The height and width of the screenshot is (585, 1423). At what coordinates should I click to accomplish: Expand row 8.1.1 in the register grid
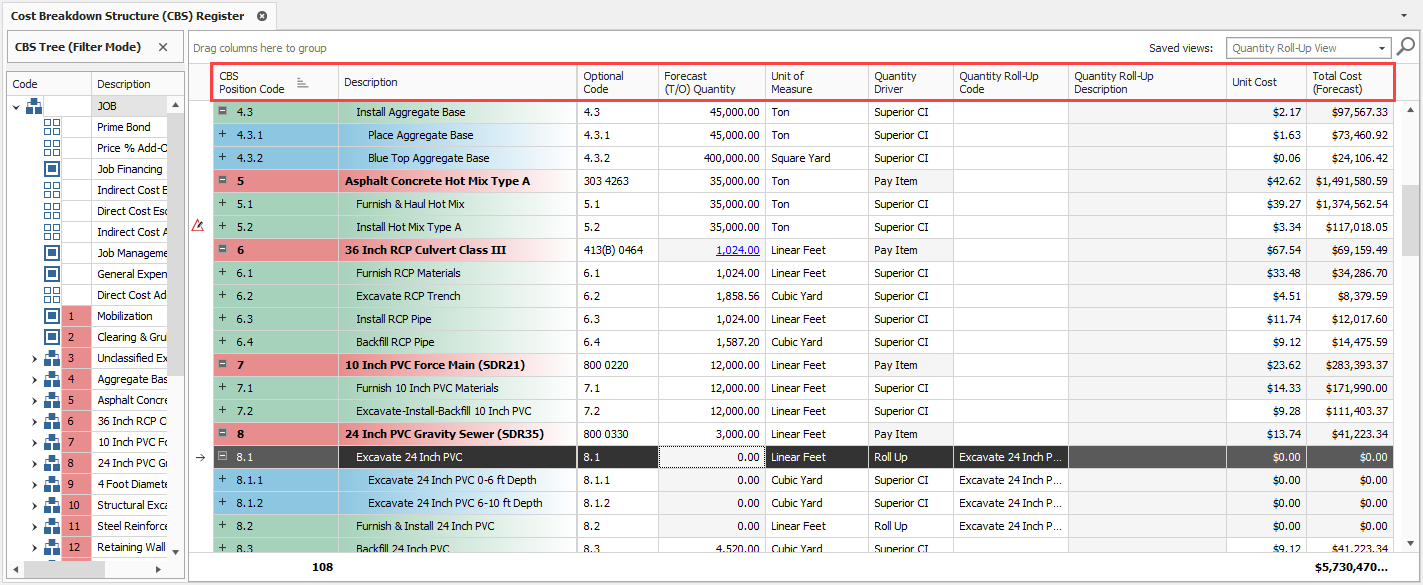click(x=223, y=480)
